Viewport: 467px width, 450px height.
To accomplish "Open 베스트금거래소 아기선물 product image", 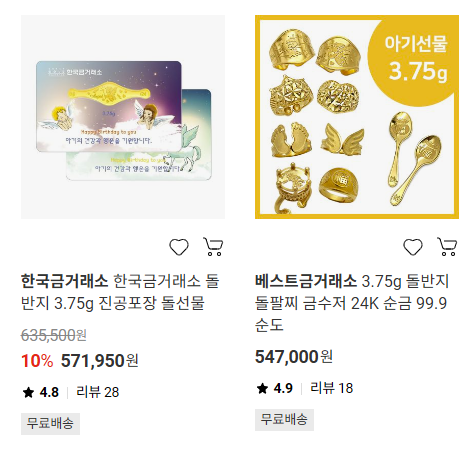I will coord(357,117).
